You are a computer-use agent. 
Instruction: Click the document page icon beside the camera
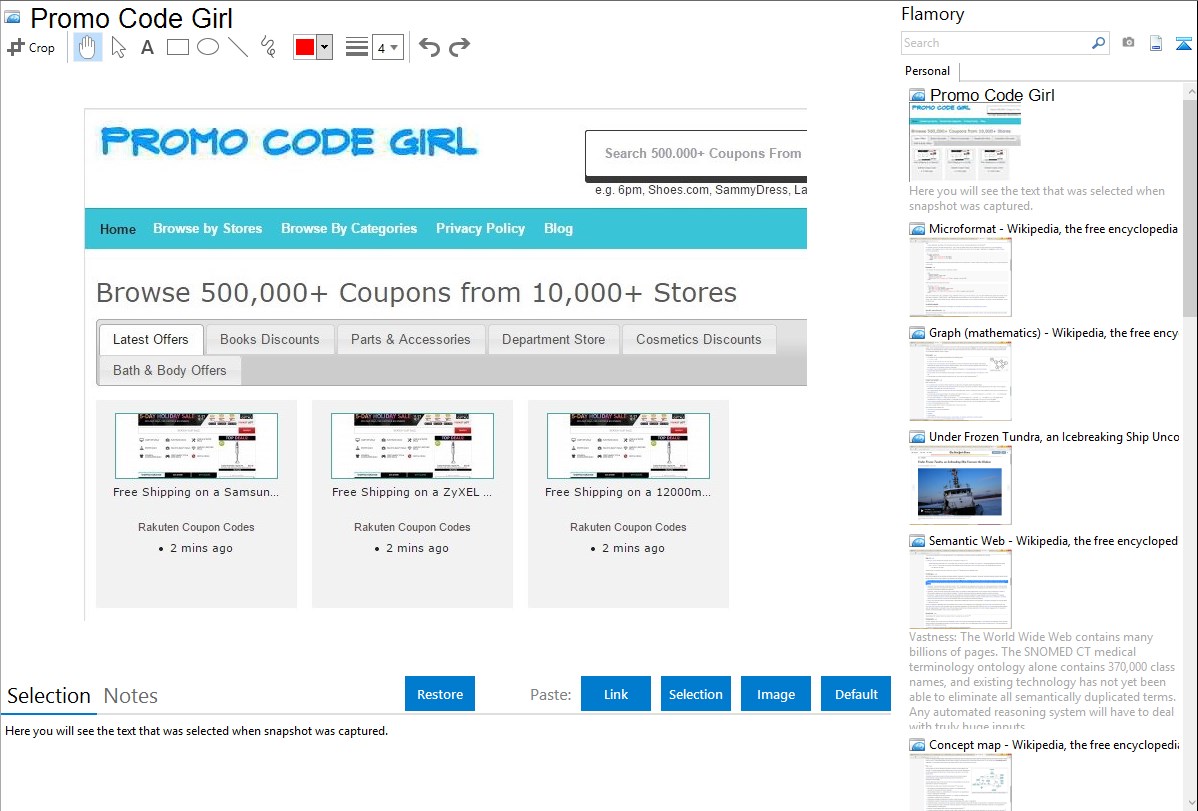point(1156,43)
